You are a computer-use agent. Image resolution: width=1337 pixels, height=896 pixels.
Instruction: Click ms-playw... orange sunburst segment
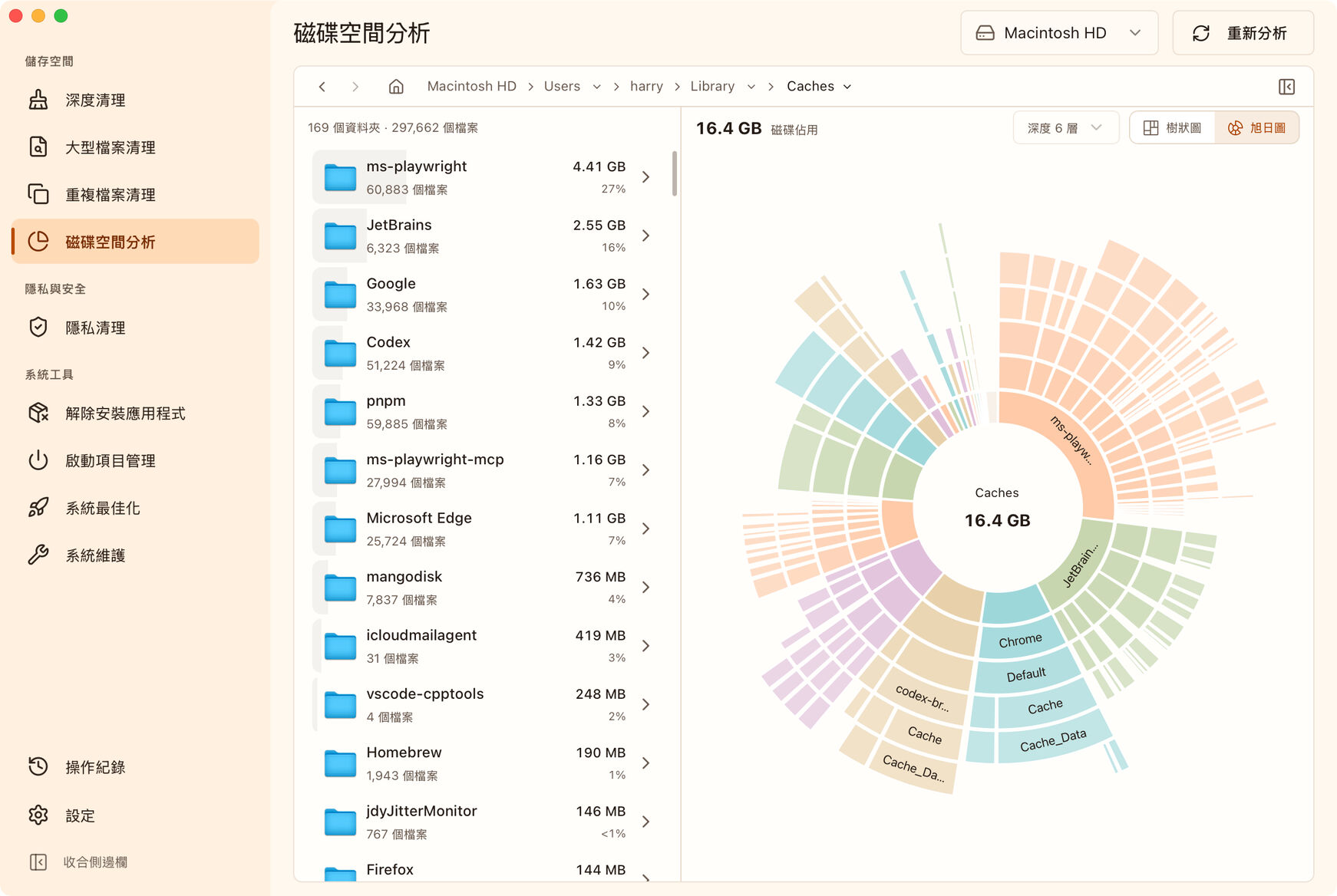1071,440
